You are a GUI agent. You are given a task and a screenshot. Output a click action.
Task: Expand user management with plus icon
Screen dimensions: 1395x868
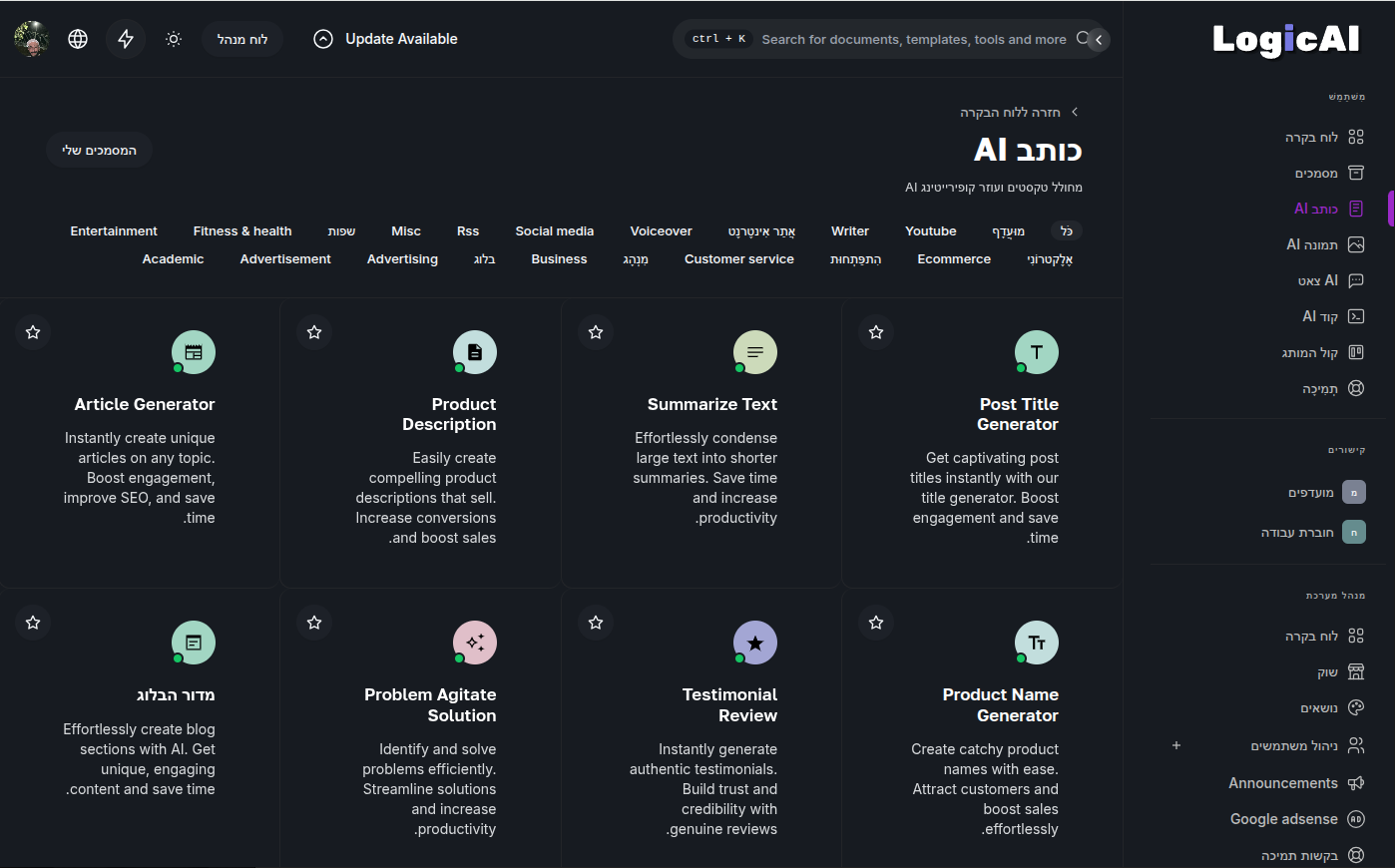(x=1176, y=745)
